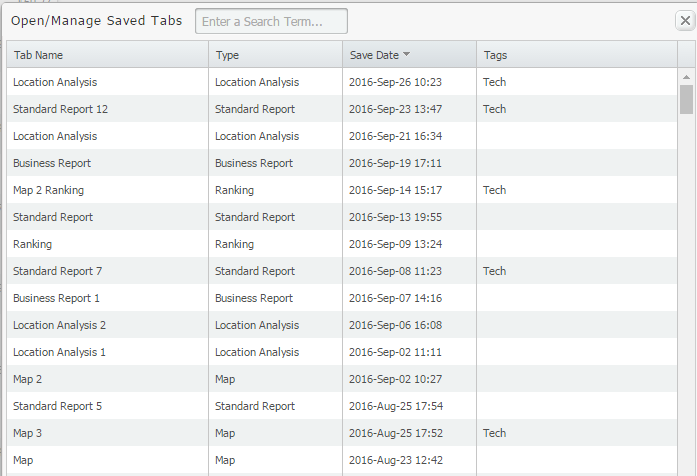Close the Open/Manage Saved Tabs dialog
This screenshot has width=697, height=476.
click(x=685, y=20)
